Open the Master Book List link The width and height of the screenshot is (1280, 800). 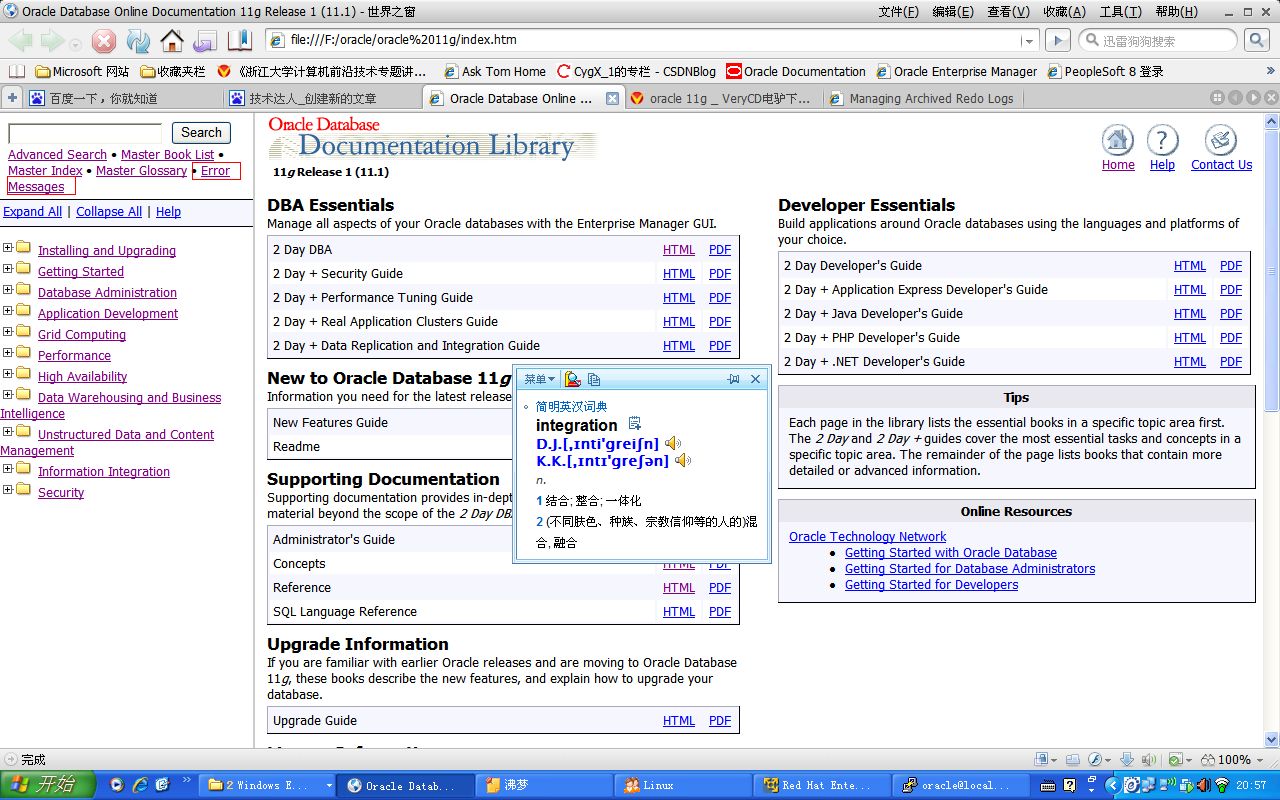point(167,155)
